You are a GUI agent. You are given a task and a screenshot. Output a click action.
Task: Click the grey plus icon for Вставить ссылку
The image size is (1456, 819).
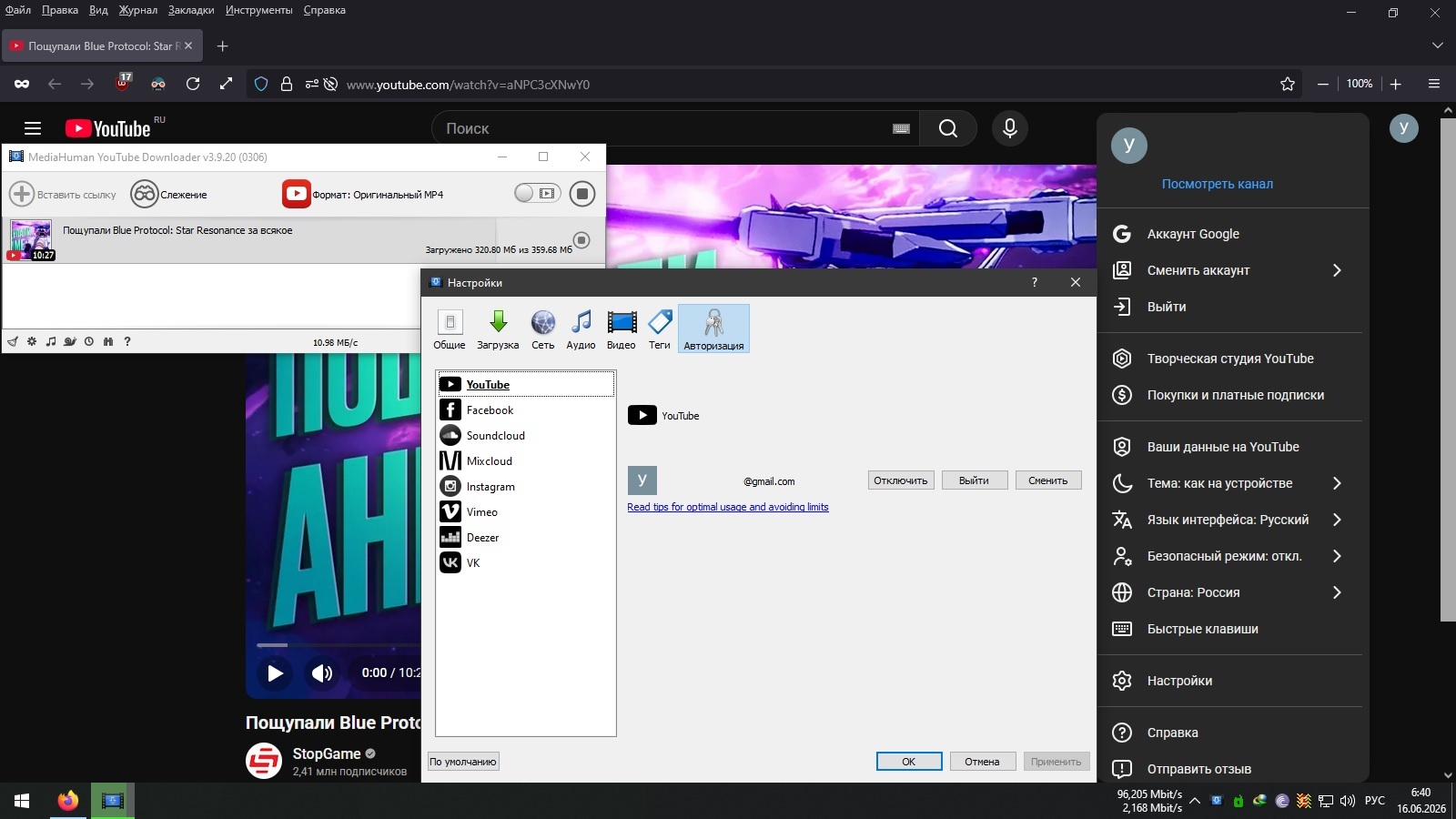pyautogui.click(x=22, y=194)
